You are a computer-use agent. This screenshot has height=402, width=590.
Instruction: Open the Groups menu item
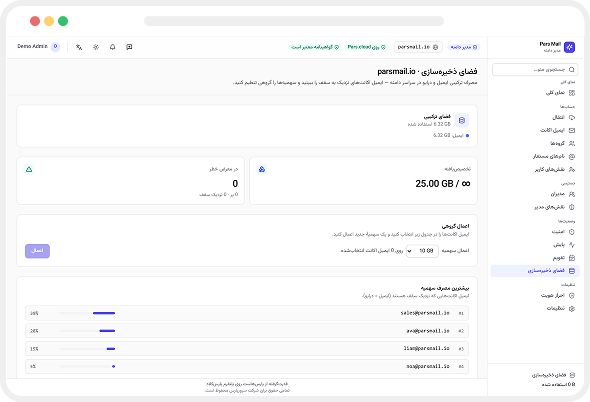(535, 143)
